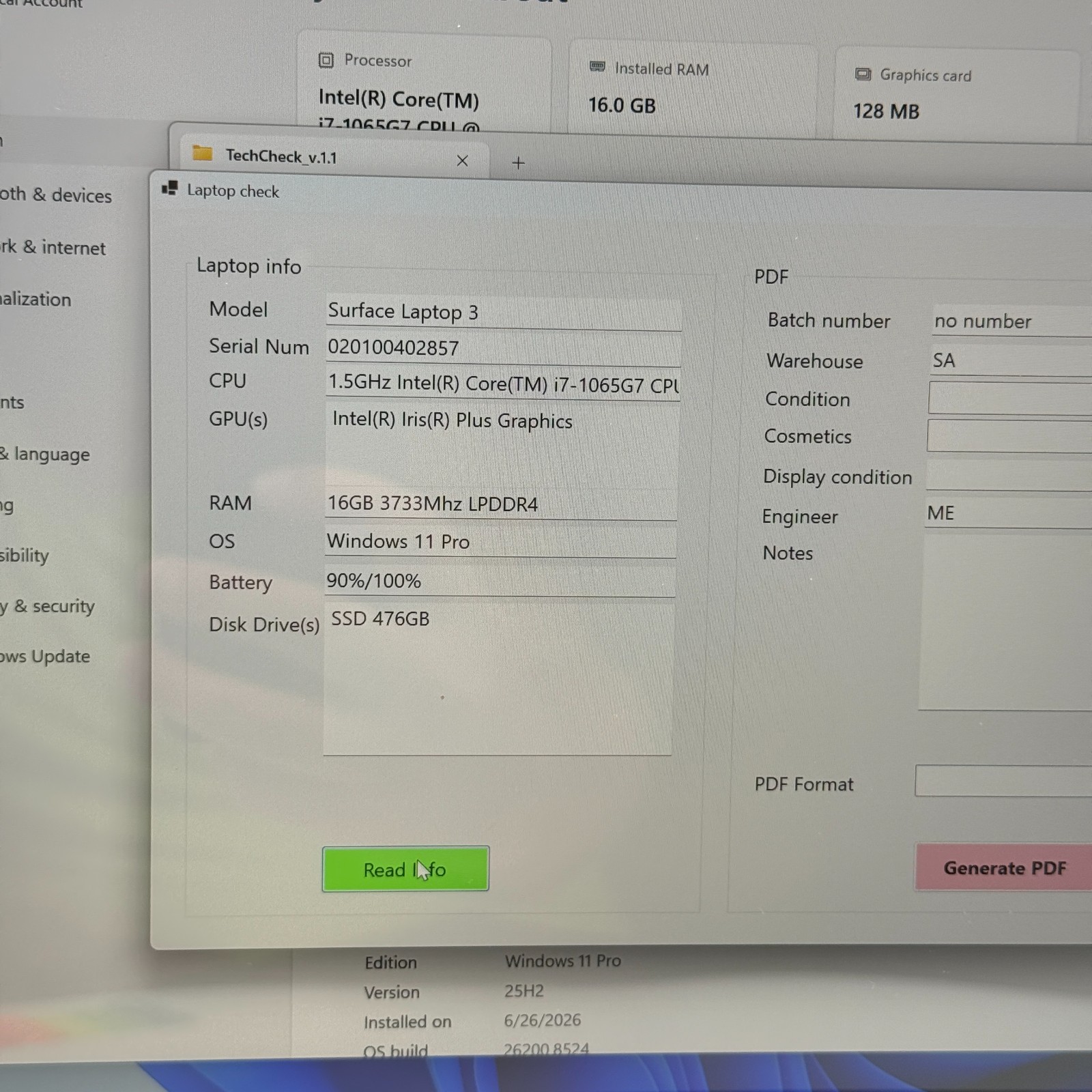
Task: Click the Laptop check window icon
Action: pos(169,188)
